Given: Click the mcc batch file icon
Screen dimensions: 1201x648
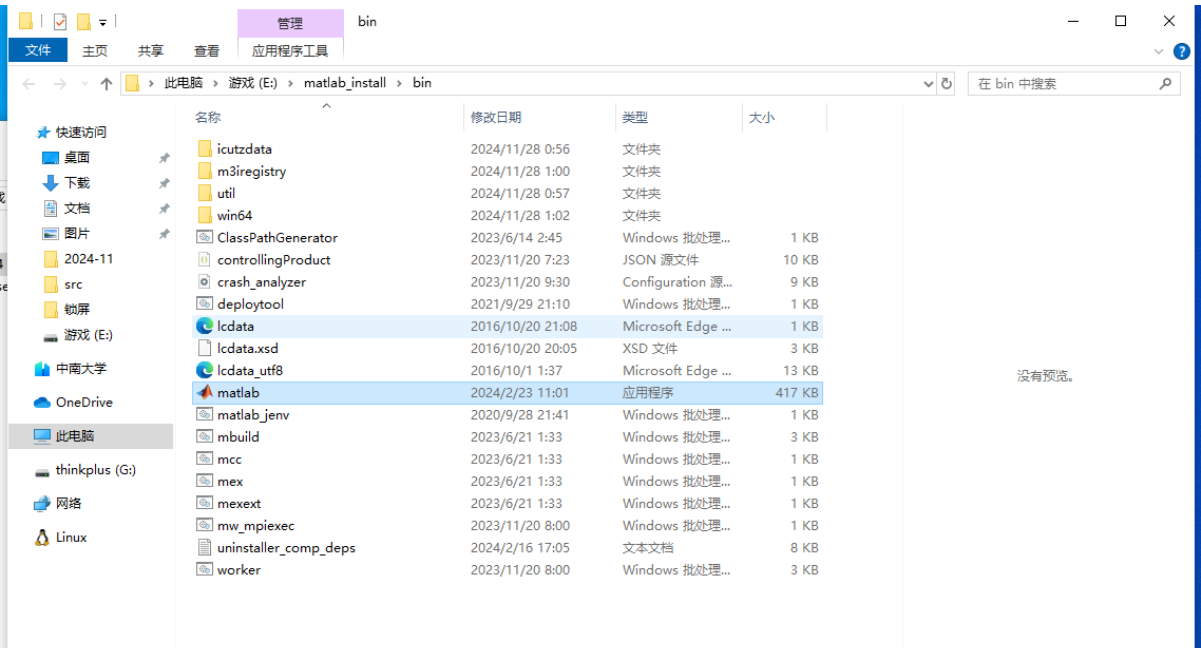Looking at the screenshot, I should coord(204,459).
